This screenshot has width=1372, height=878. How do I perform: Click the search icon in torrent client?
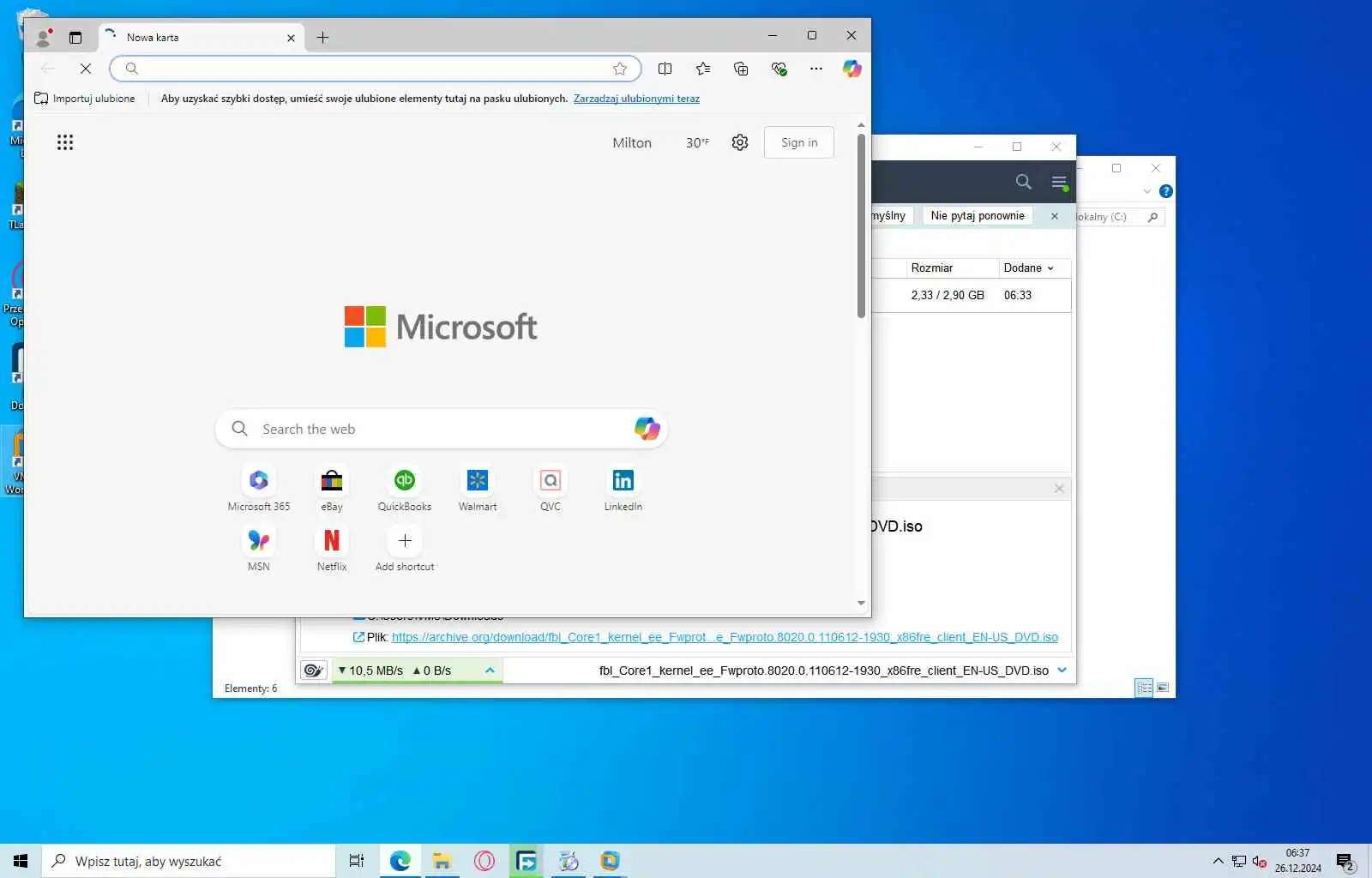1023,182
